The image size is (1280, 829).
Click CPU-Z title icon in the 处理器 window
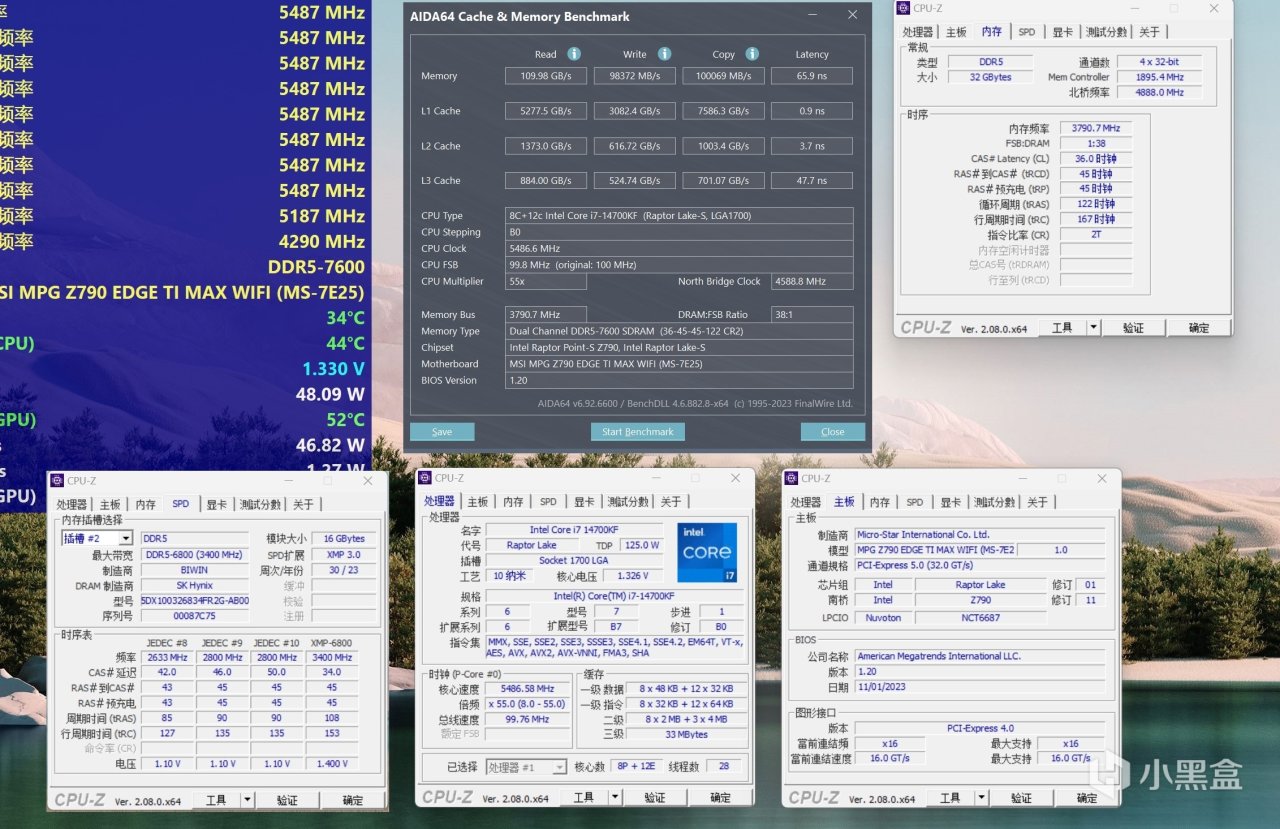pyautogui.click(x=426, y=478)
